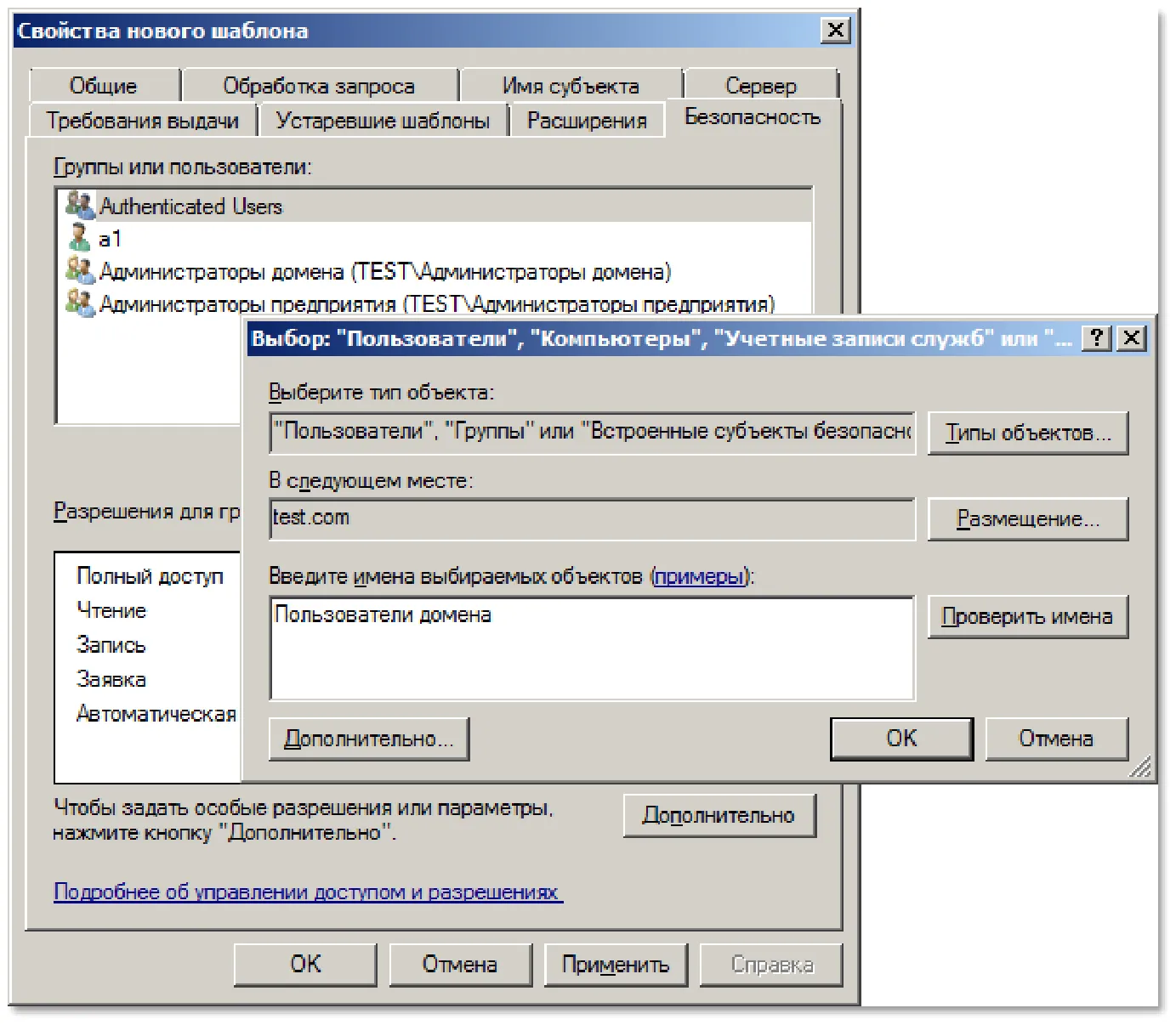Click the object names text field
The width and height of the screenshot is (1176, 1025).
click(592, 648)
